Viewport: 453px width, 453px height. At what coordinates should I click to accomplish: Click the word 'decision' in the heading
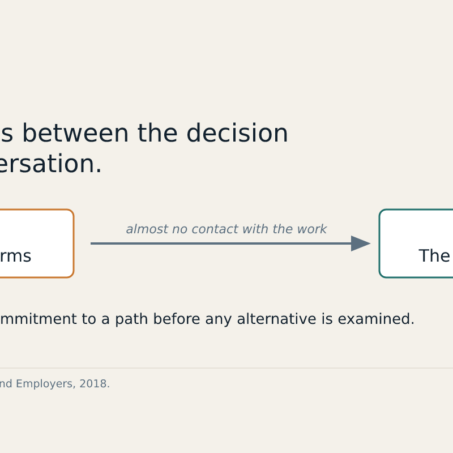[237, 133]
